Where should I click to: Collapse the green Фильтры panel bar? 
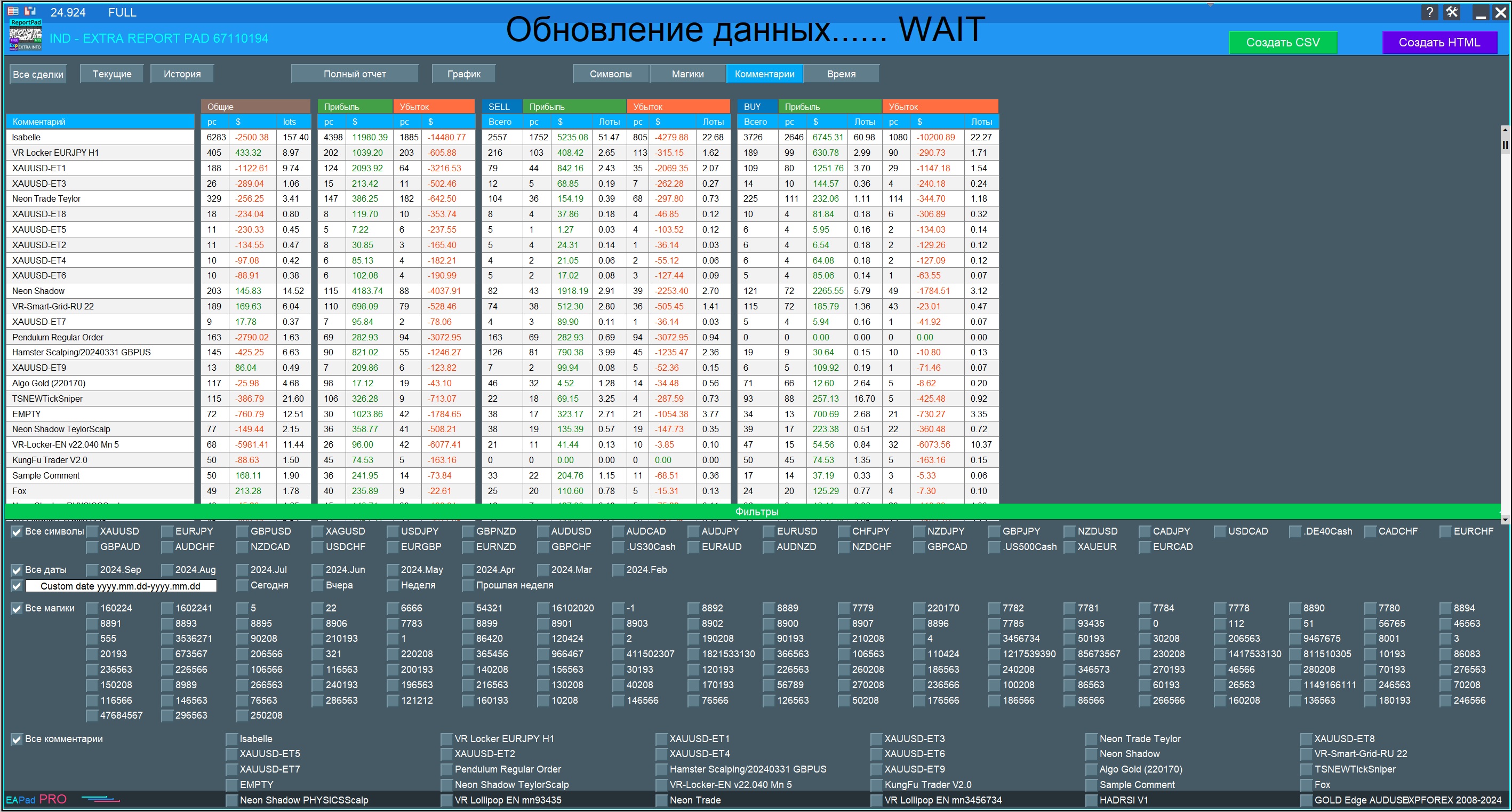756,512
